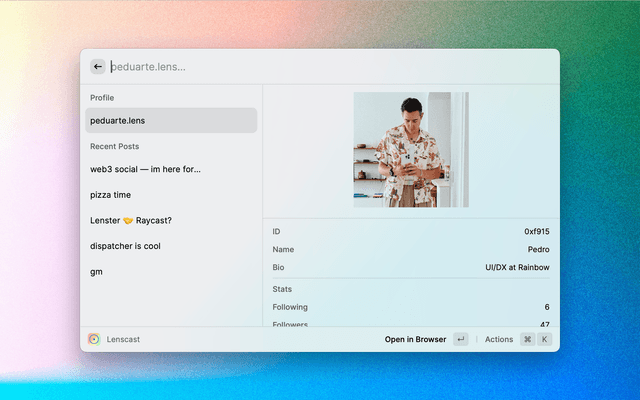640x400 pixels.
Task: Choose the "Lenster Raycast?" post
Action: click(x=171, y=220)
